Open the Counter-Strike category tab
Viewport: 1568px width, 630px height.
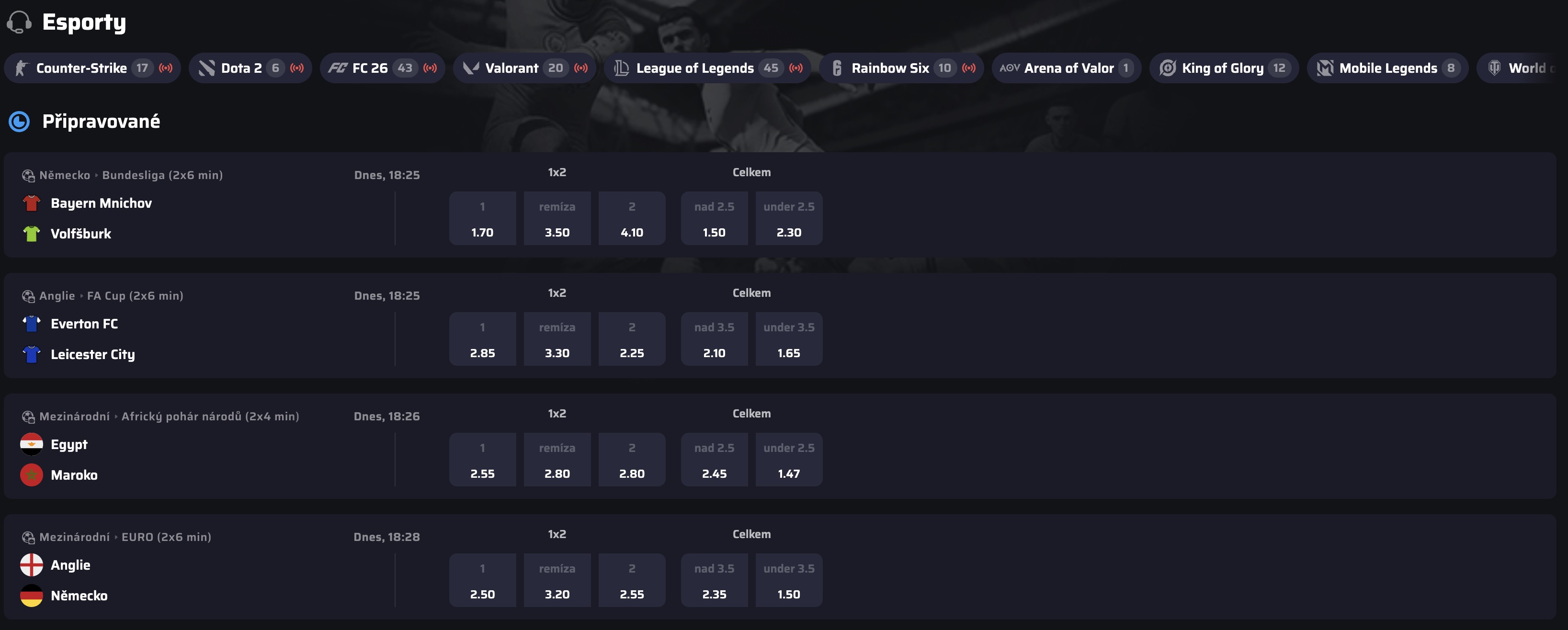(x=92, y=68)
